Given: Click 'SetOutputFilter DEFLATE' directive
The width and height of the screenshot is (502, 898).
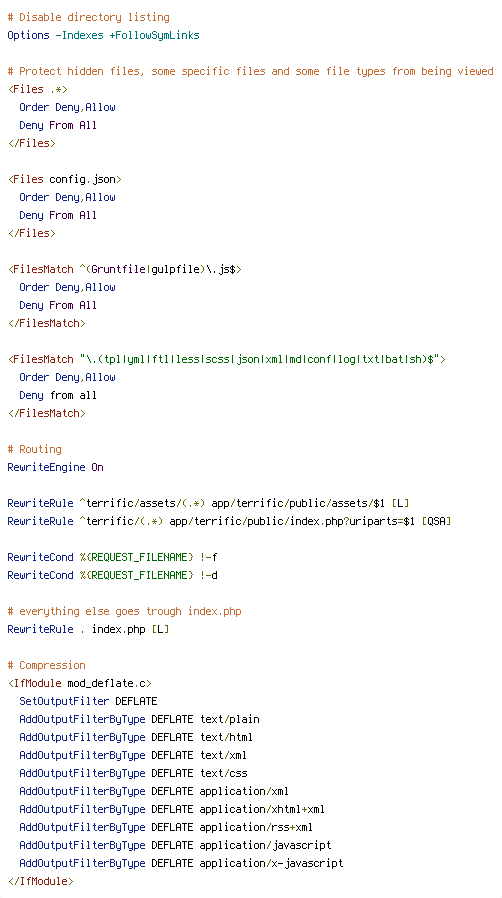Looking at the screenshot, I should (88, 701).
